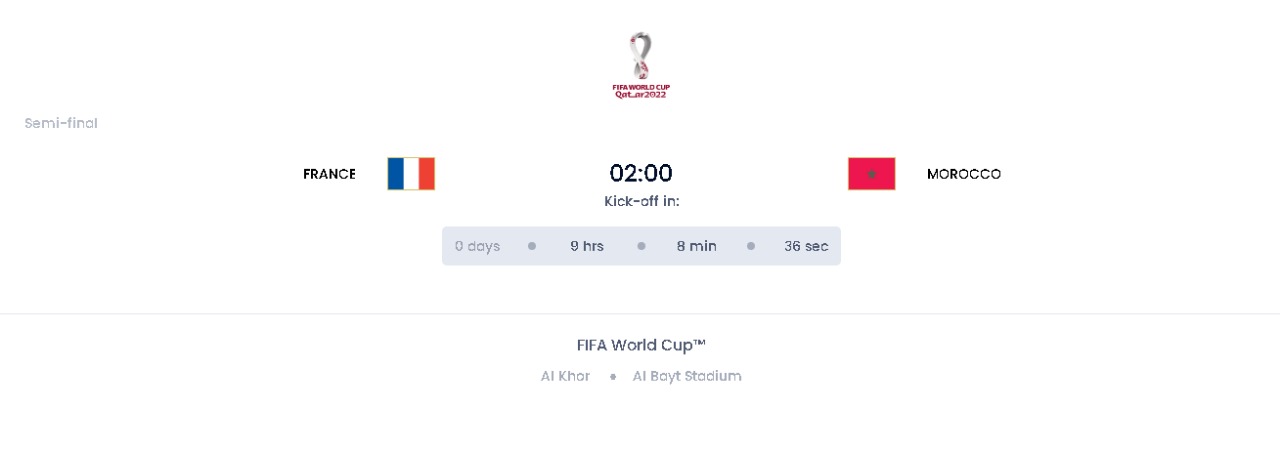Click the dot separating Al Khor and stadium
This screenshot has height=449, width=1280.
(x=613, y=377)
